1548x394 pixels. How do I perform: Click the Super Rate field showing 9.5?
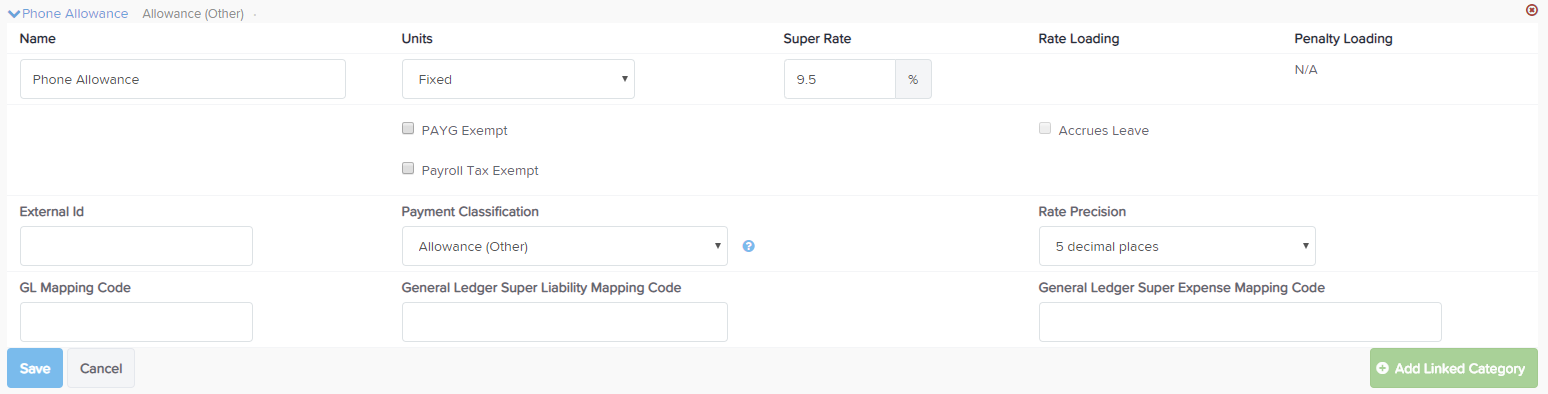(x=839, y=79)
